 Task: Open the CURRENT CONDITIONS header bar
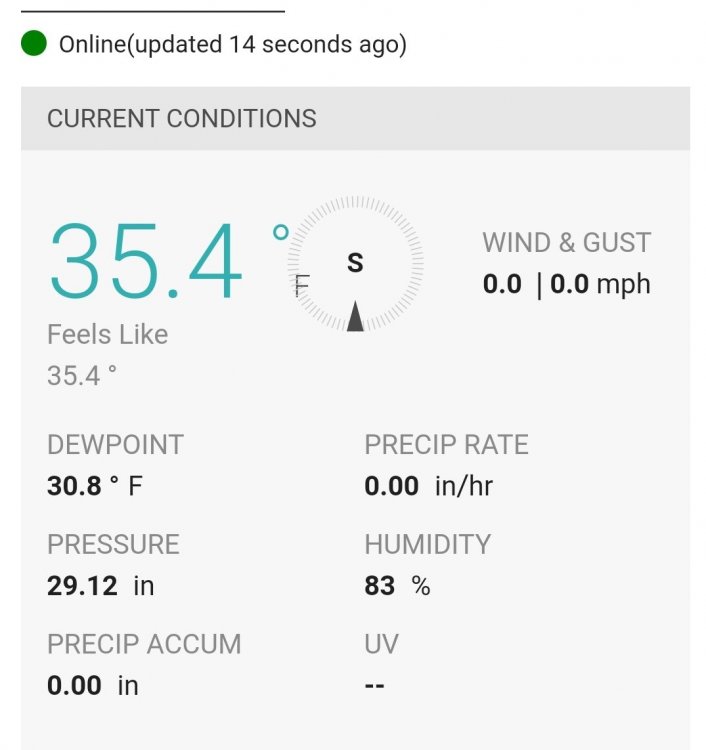pos(355,118)
